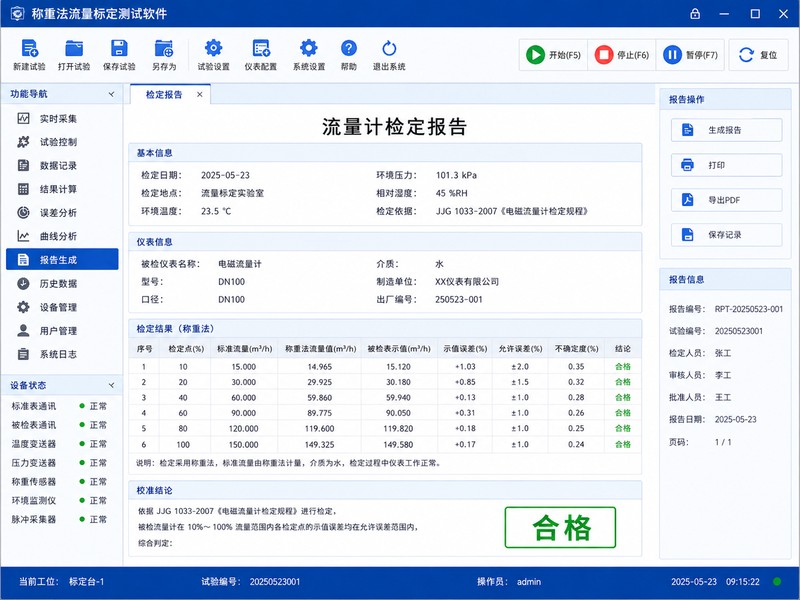Click the 生成报告 button

click(x=726, y=130)
